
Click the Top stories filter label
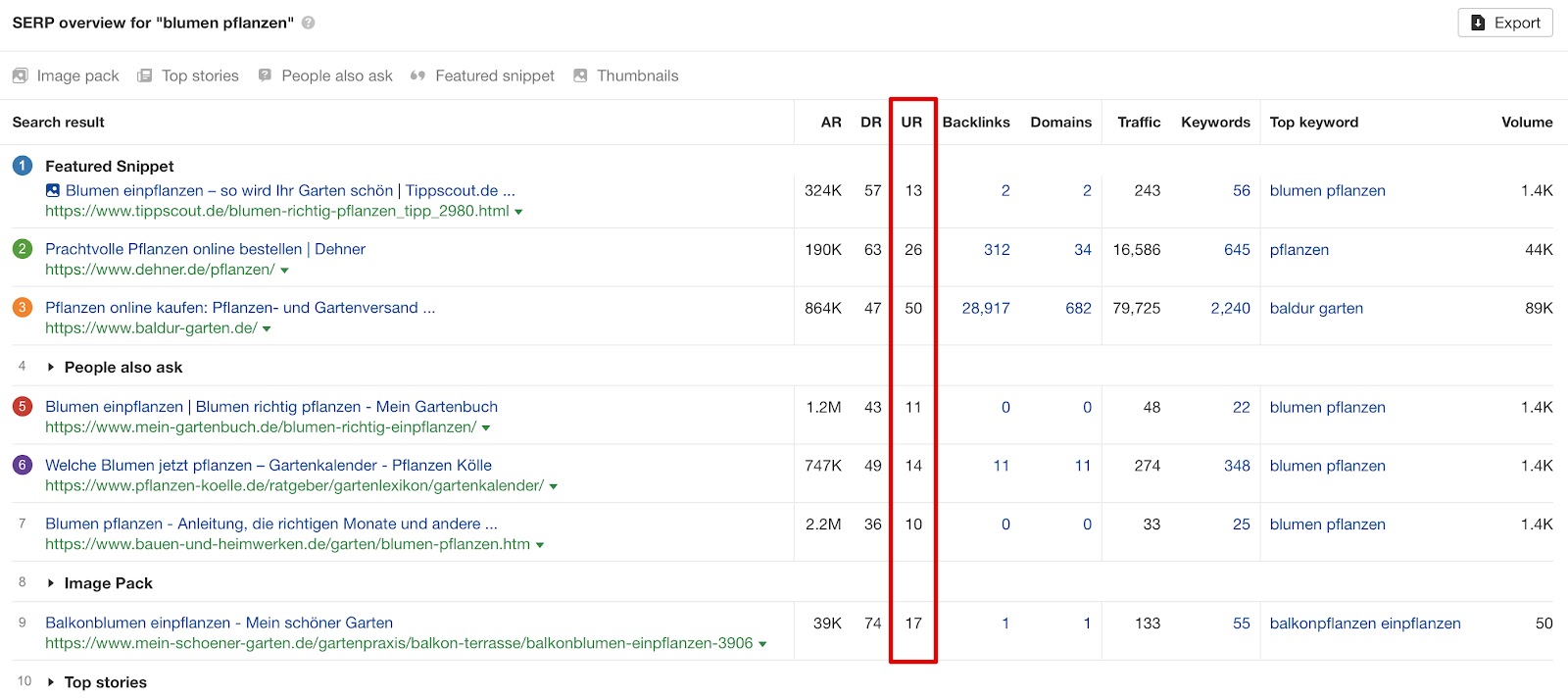tap(200, 75)
